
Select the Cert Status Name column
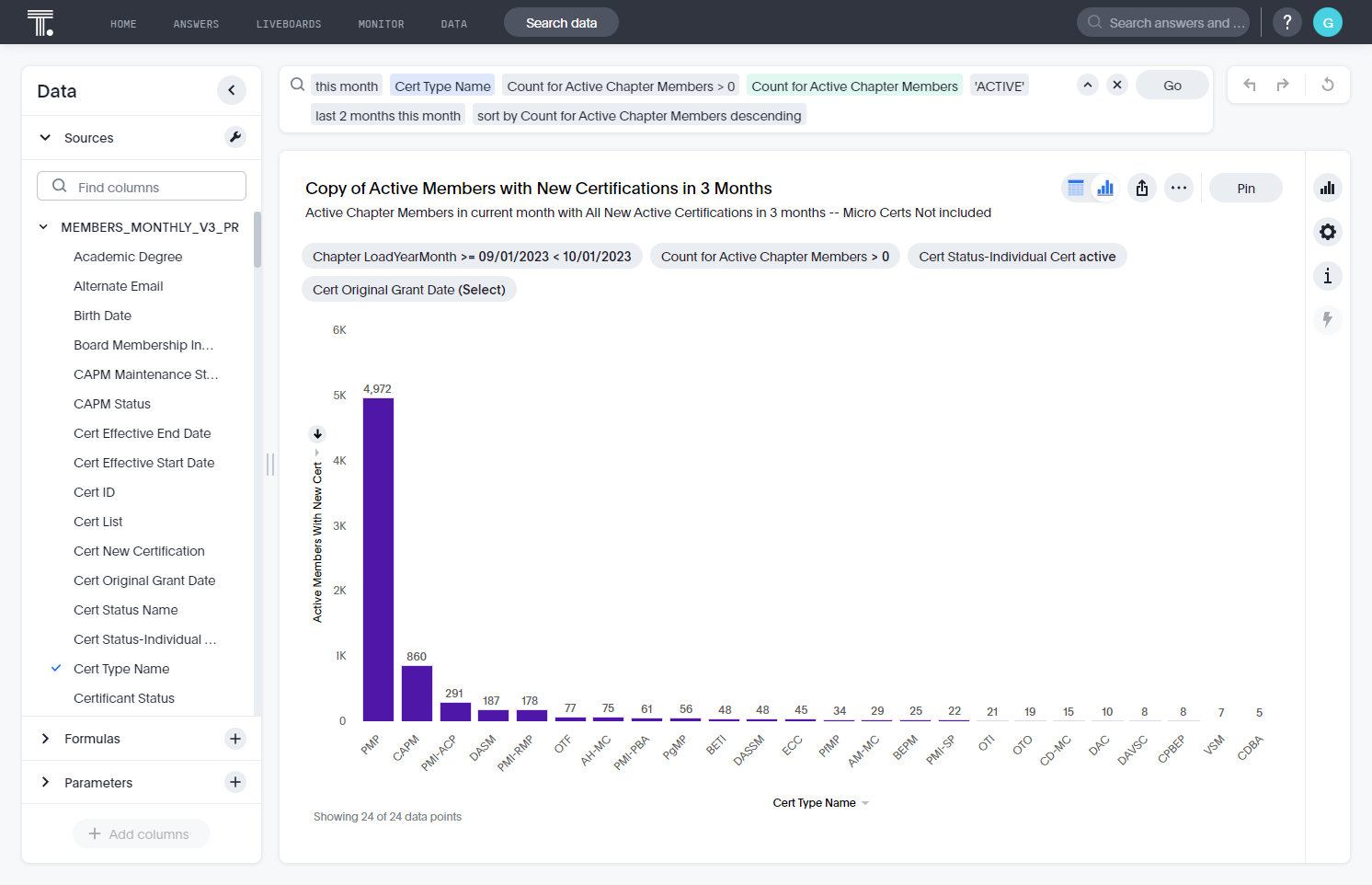tap(126, 610)
